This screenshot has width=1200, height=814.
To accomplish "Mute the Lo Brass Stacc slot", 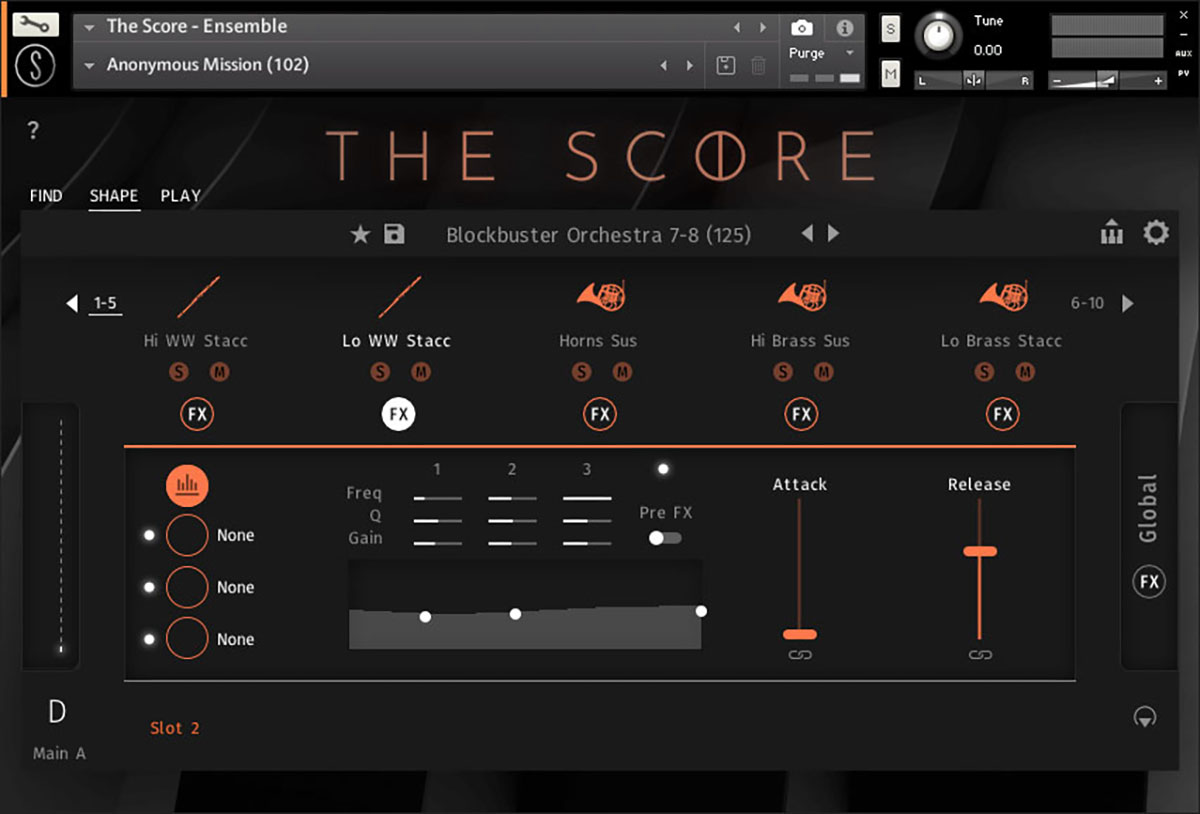I will (x=1025, y=372).
